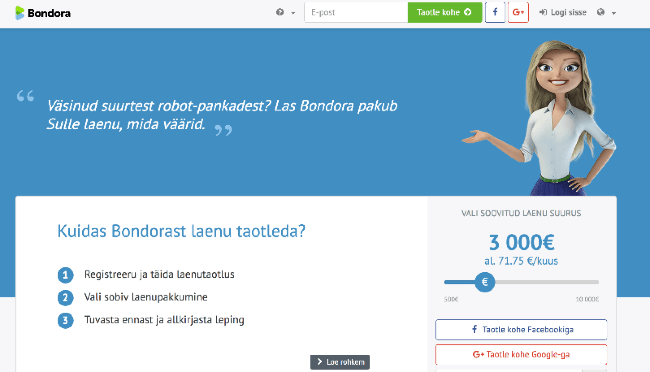Sign up with Google+ icon in header
The height and width of the screenshot is (372, 650).
[518, 12]
